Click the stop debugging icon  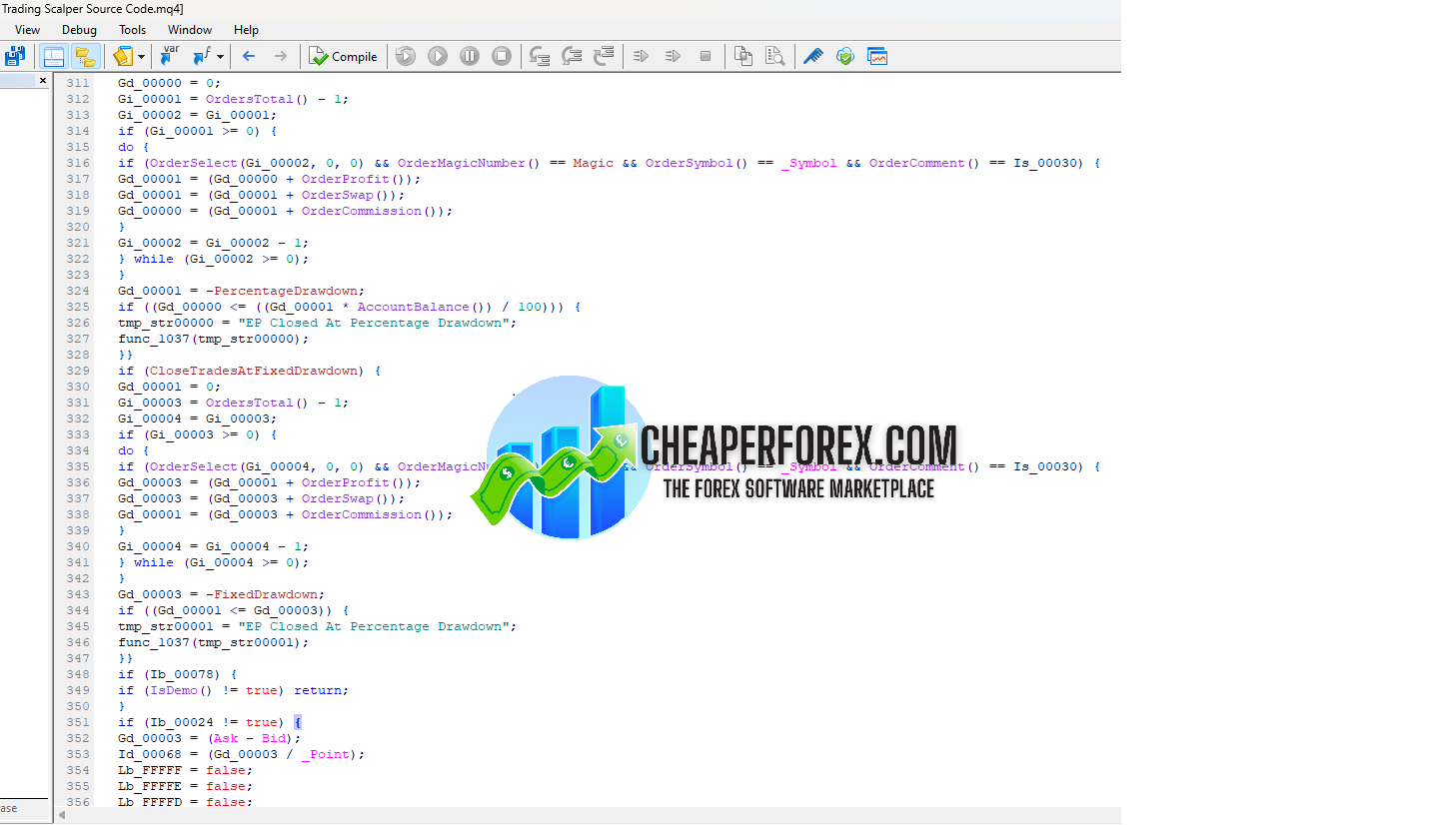[502, 56]
